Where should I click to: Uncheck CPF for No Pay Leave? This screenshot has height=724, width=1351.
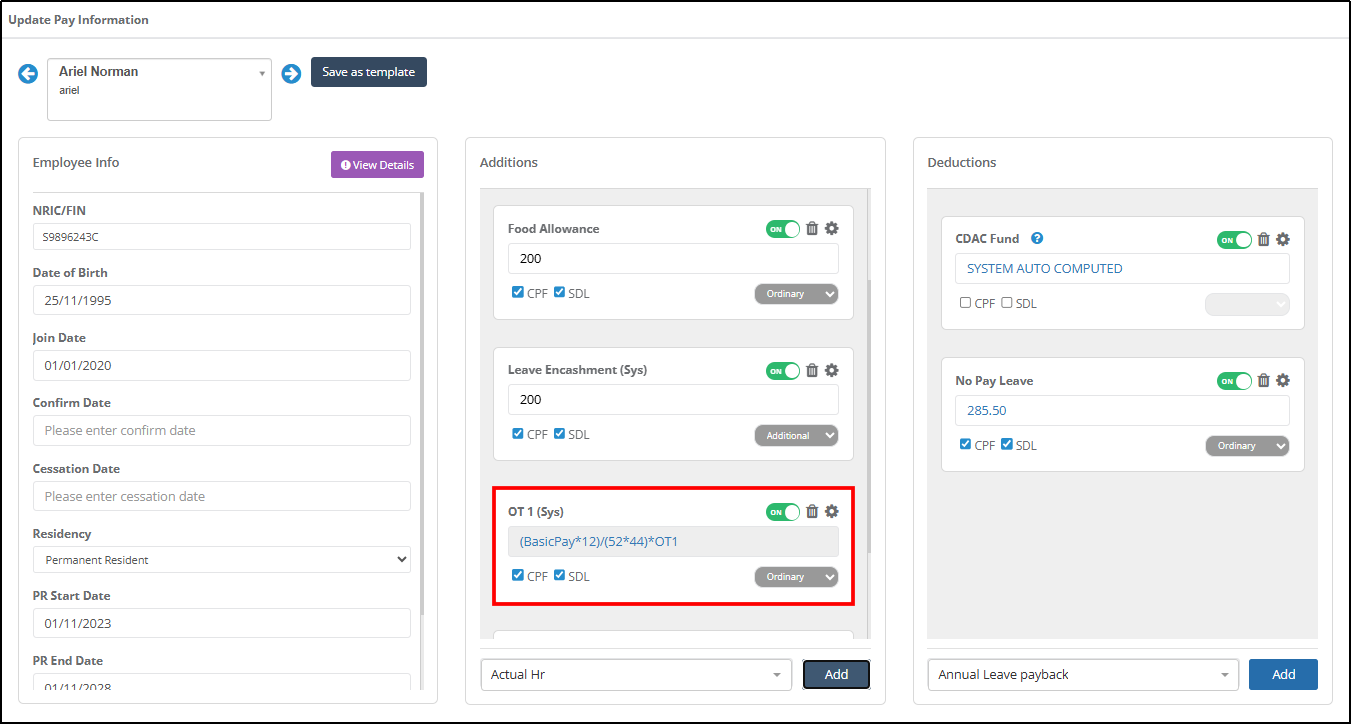pos(965,444)
